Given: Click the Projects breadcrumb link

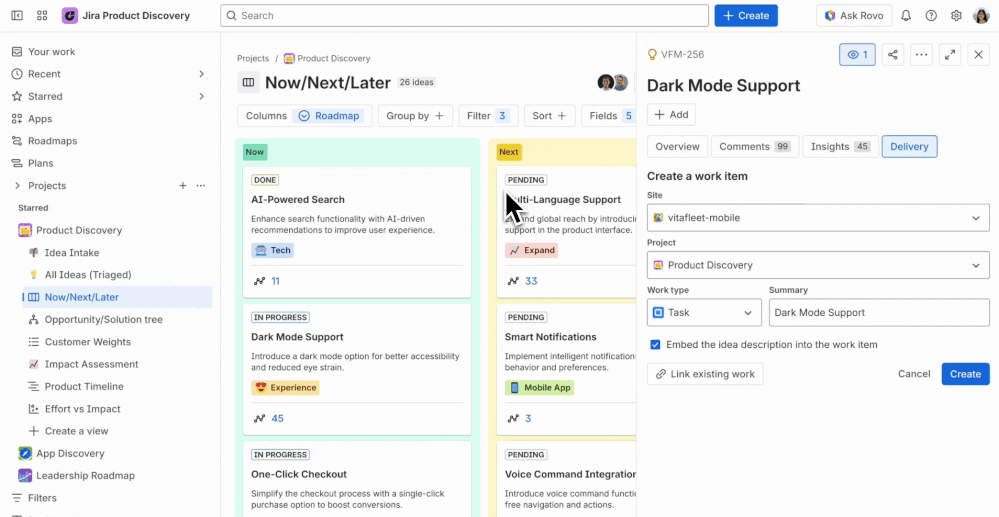Looking at the screenshot, I should [x=253, y=58].
